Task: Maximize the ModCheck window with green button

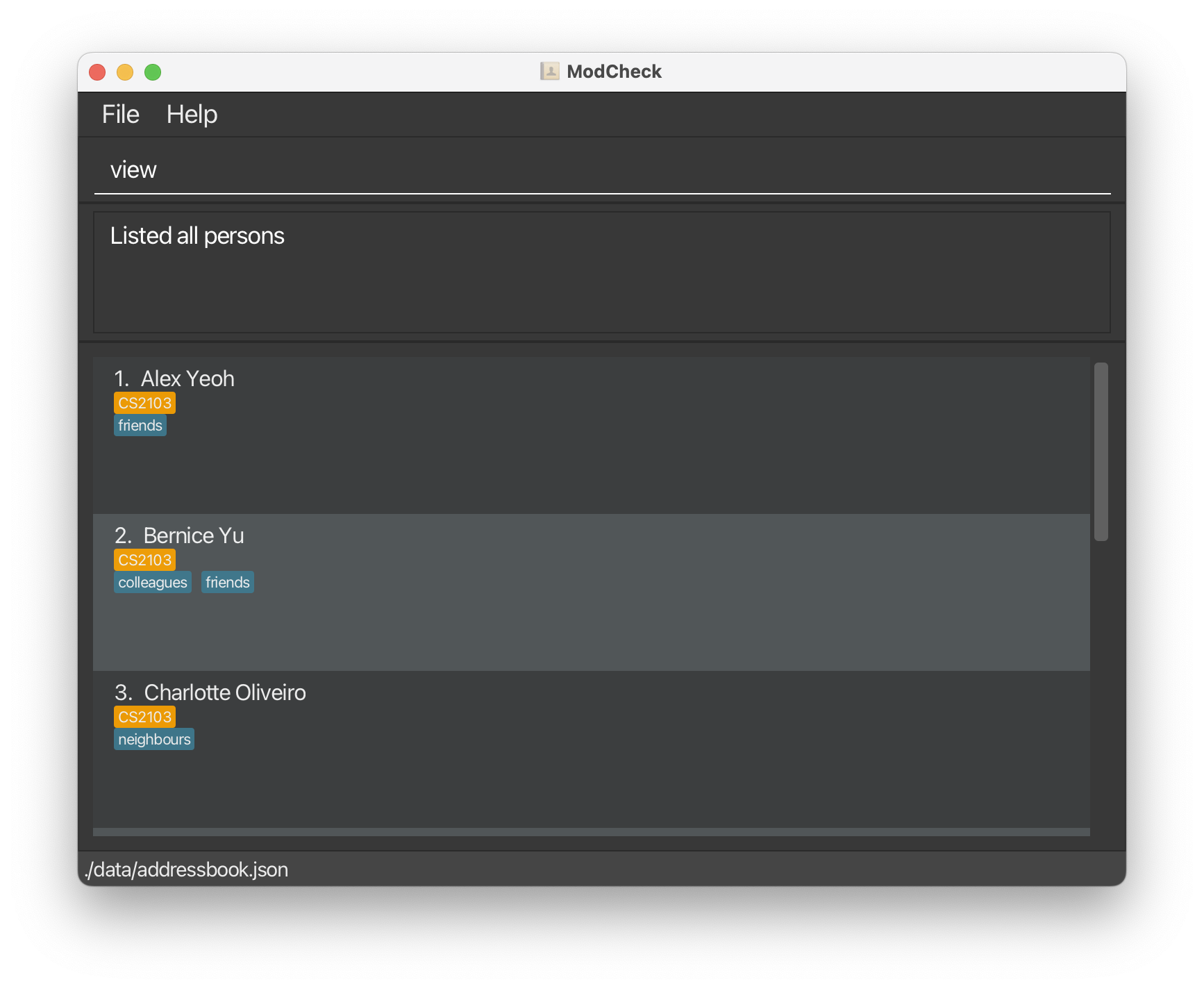Action: (x=153, y=72)
